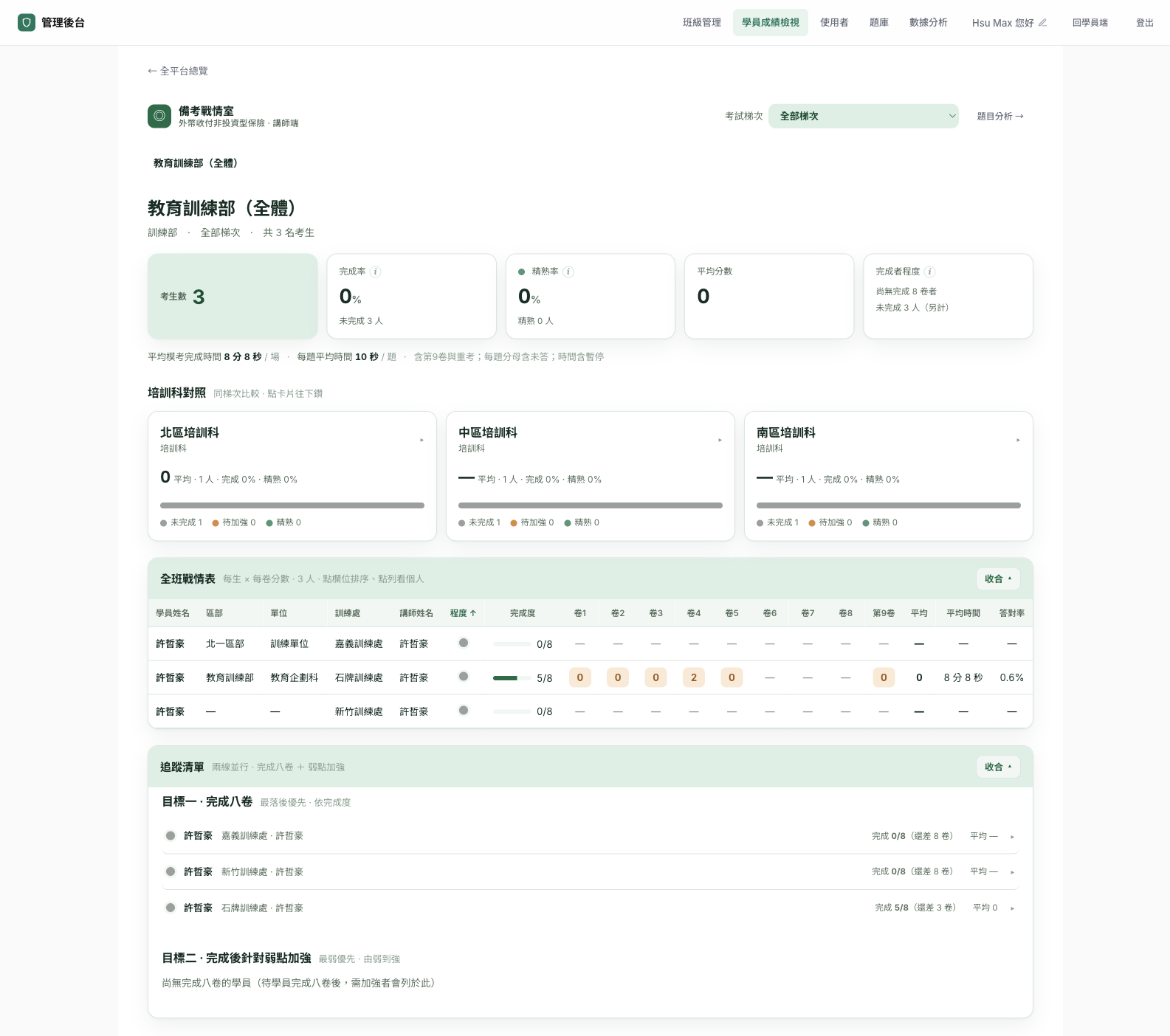
Task: Click the gray level dot in 新竹訓練處 row
Action: point(464,711)
